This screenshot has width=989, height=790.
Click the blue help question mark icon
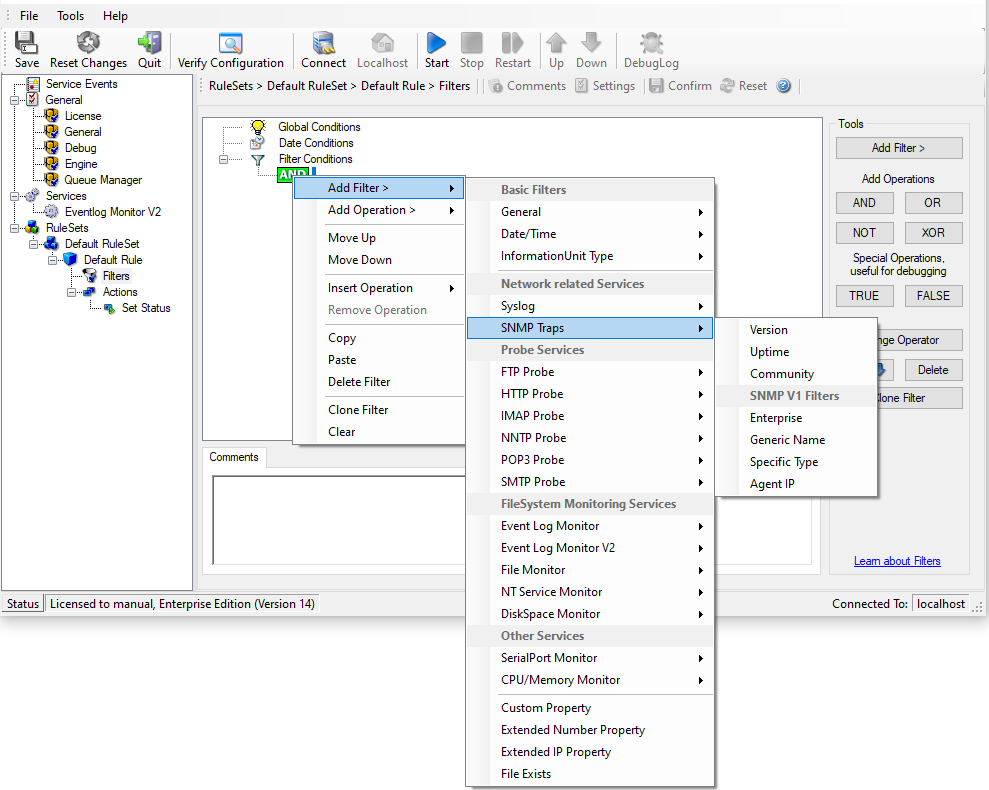[784, 86]
